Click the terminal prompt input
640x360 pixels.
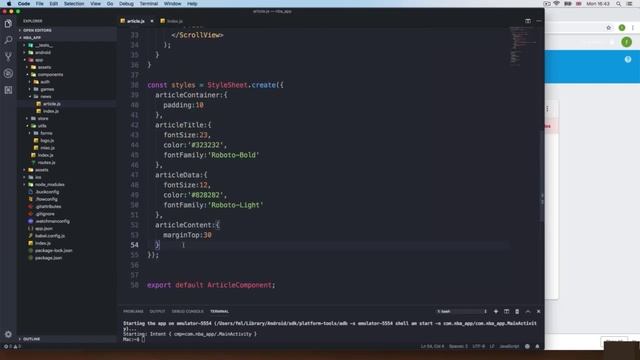pos(143,339)
